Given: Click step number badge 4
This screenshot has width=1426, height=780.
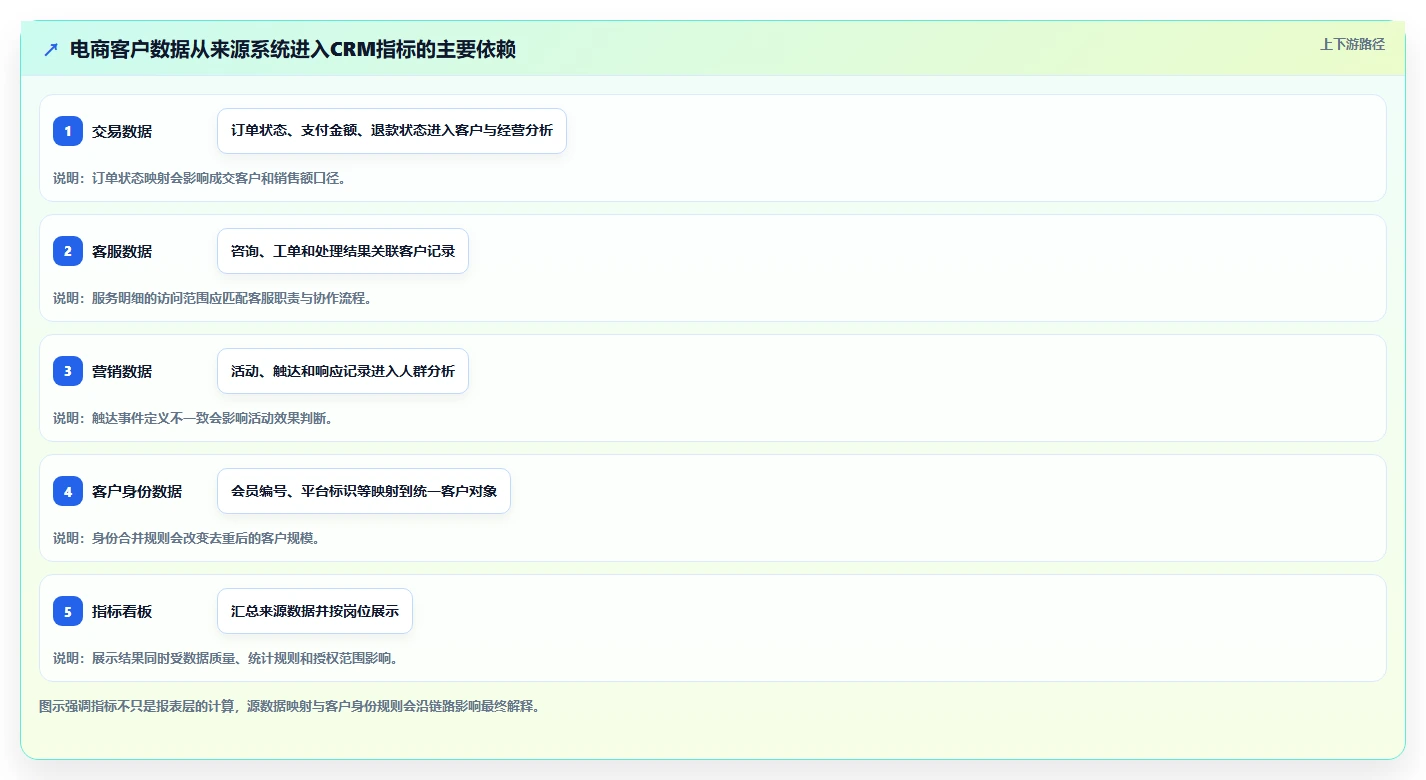Looking at the screenshot, I should tap(68, 491).
